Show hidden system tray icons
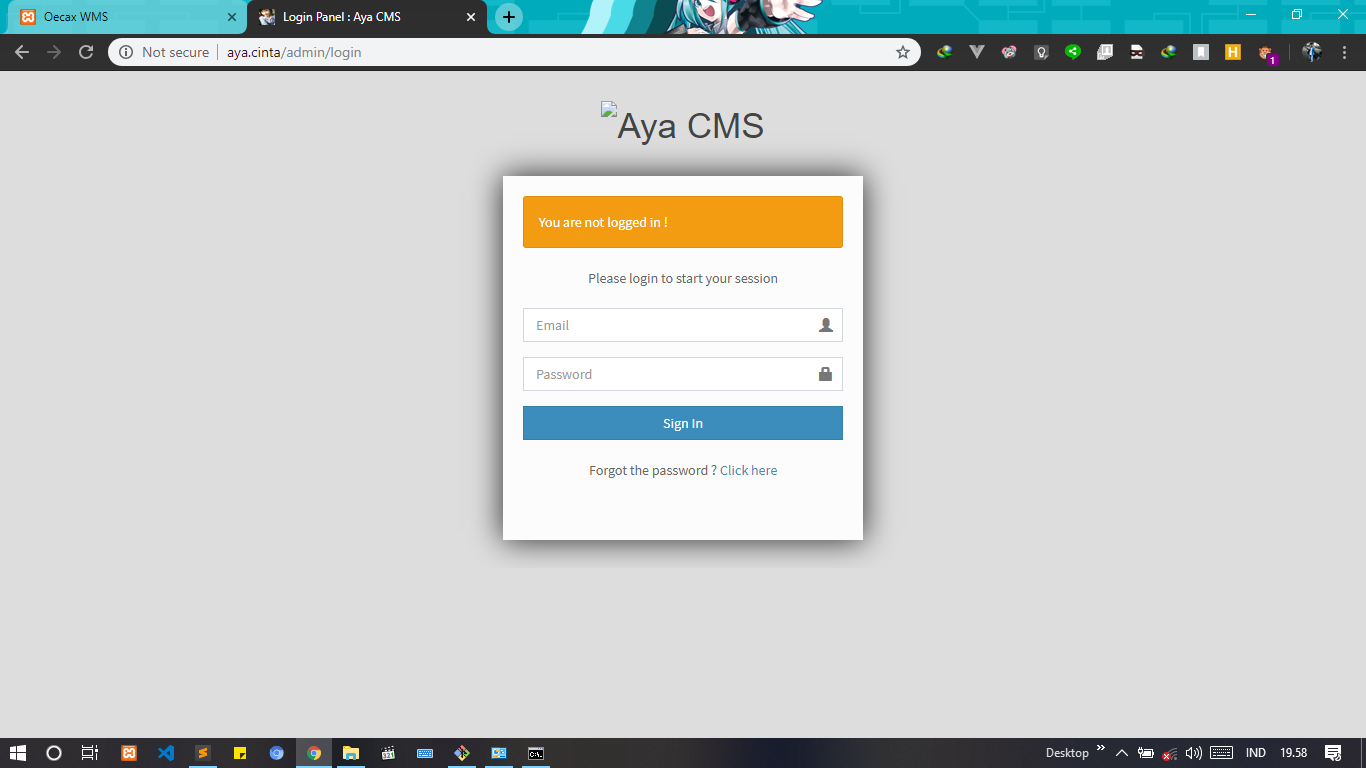Viewport: 1366px width, 768px height. click(1122, 753)
